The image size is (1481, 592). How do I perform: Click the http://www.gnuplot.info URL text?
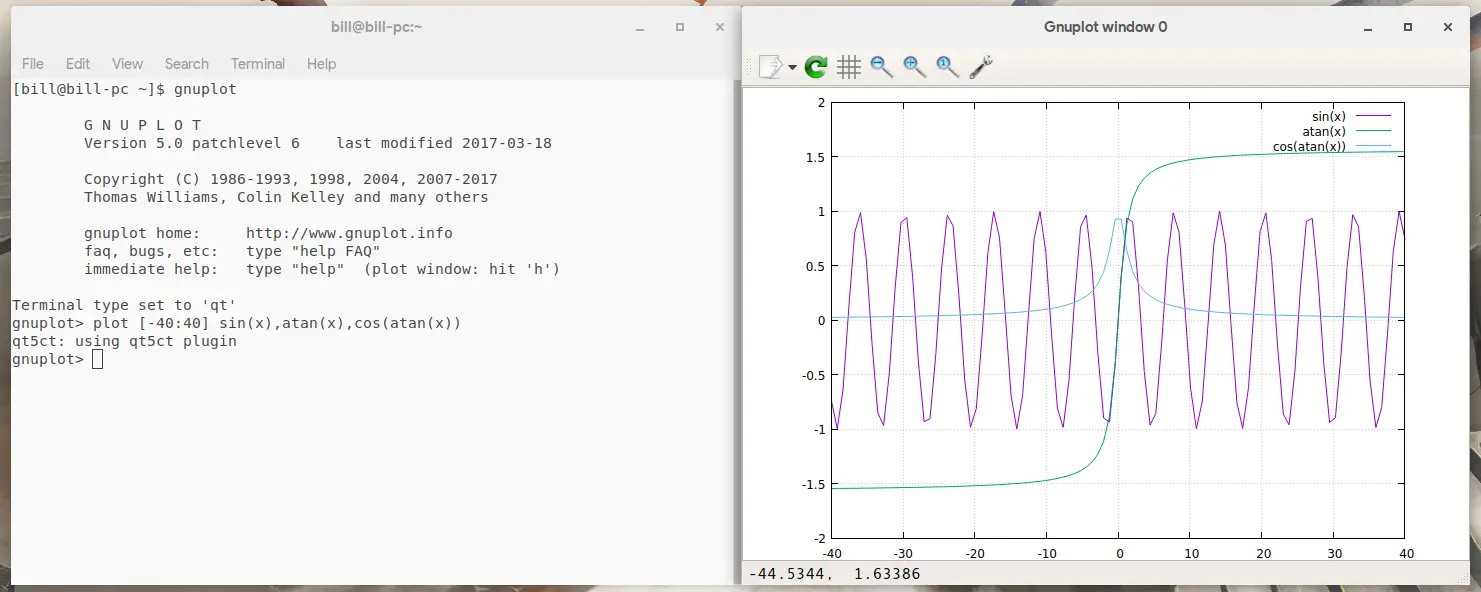click(349, 233)
